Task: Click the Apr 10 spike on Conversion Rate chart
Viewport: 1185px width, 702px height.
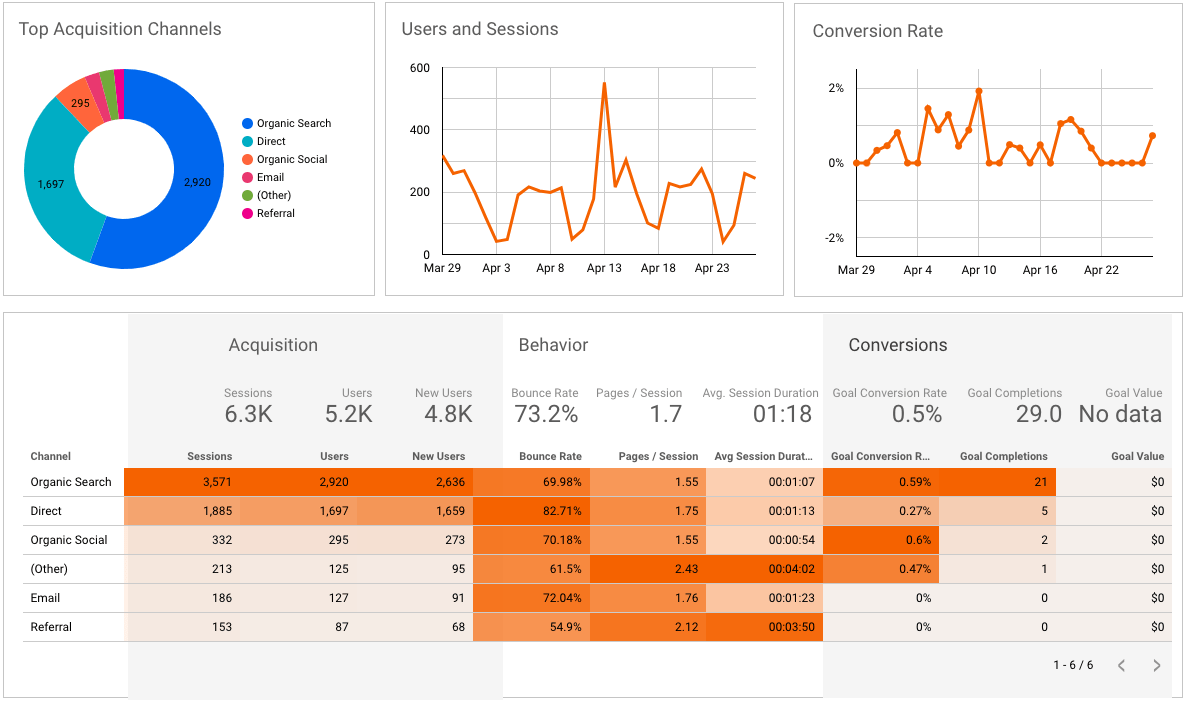Action: coord(979,91)
